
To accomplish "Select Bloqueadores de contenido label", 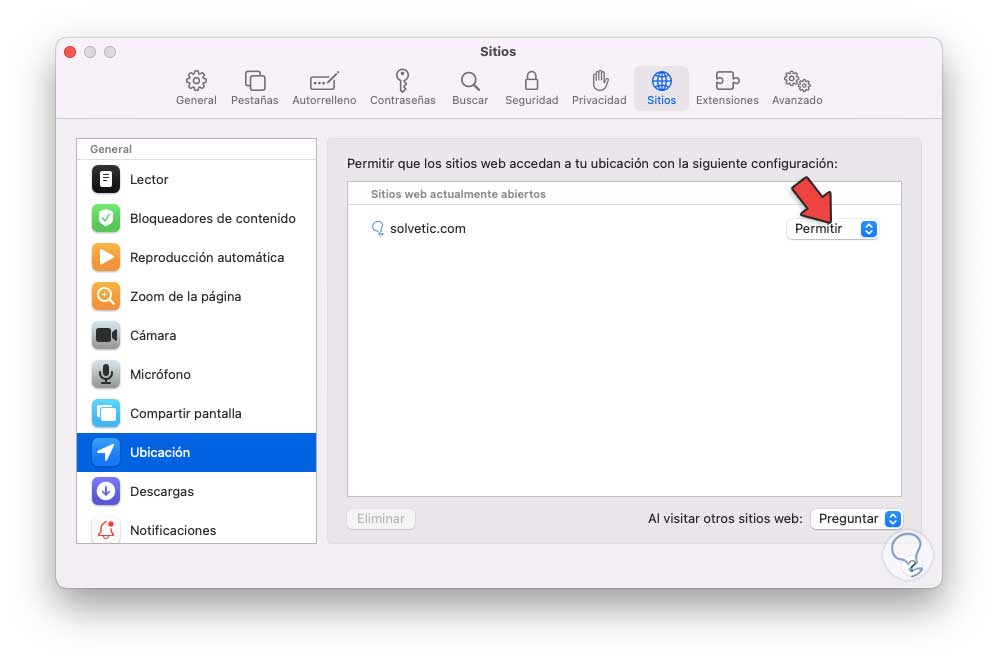I will pyautogui.click(x=213, y=218).
